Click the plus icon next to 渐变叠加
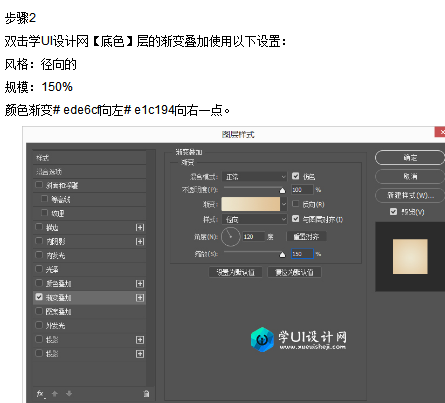 (140, 298)
